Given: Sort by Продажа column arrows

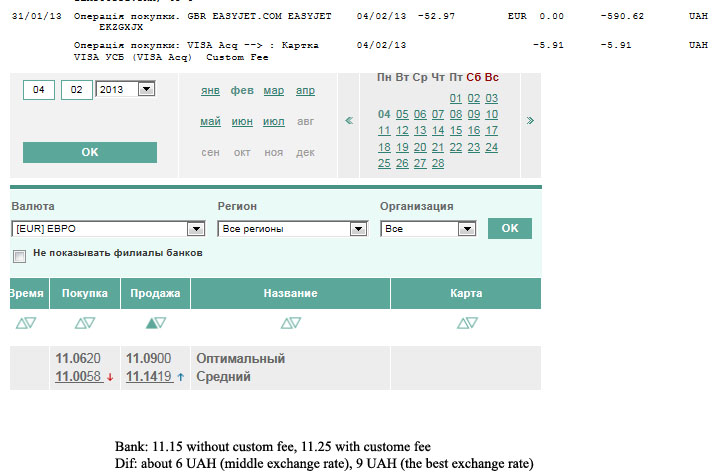Looking at the screenshot, I should pyautogui.click(x=155, y=323).
